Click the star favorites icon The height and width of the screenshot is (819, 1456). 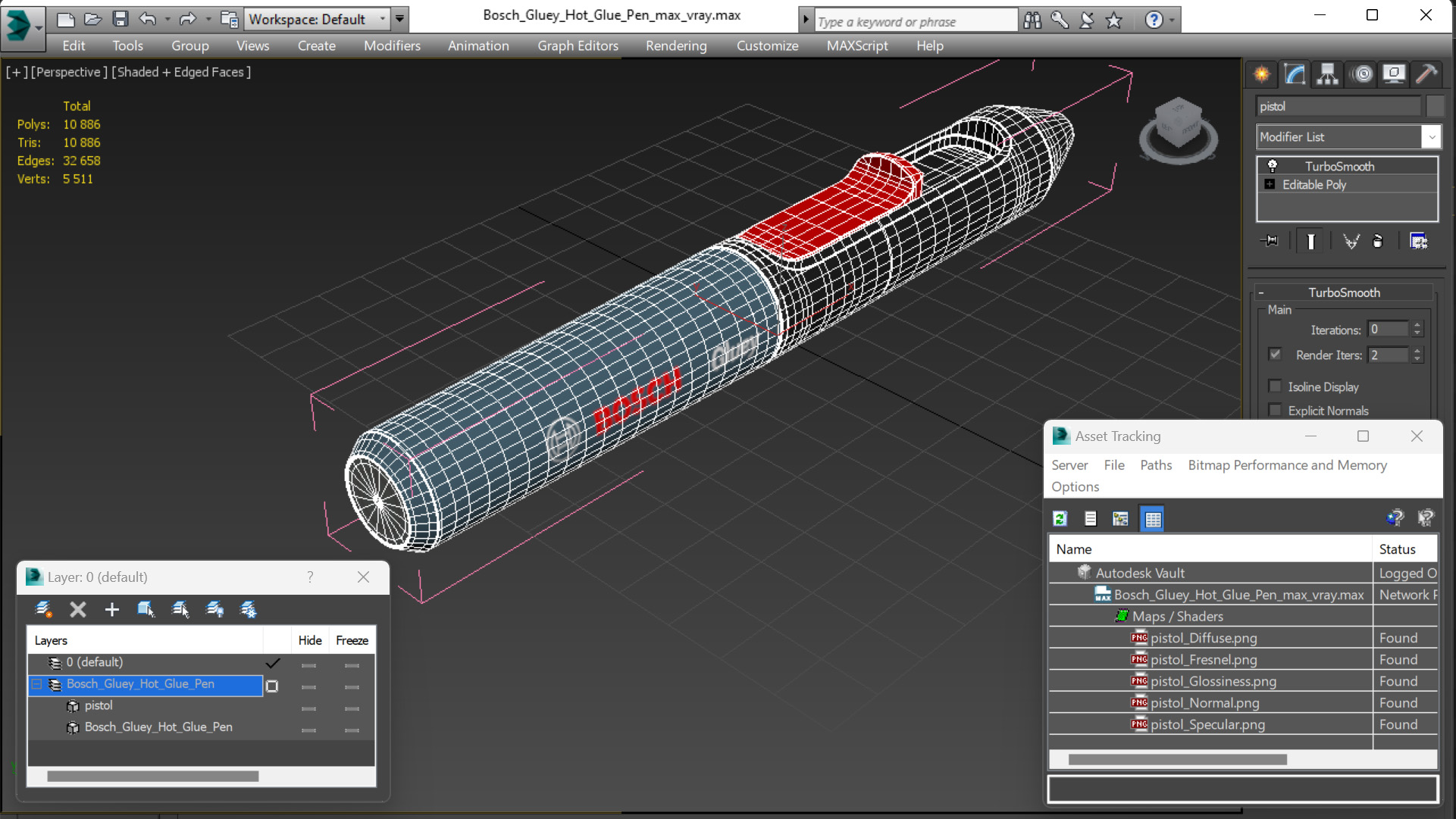(1113, 20)
